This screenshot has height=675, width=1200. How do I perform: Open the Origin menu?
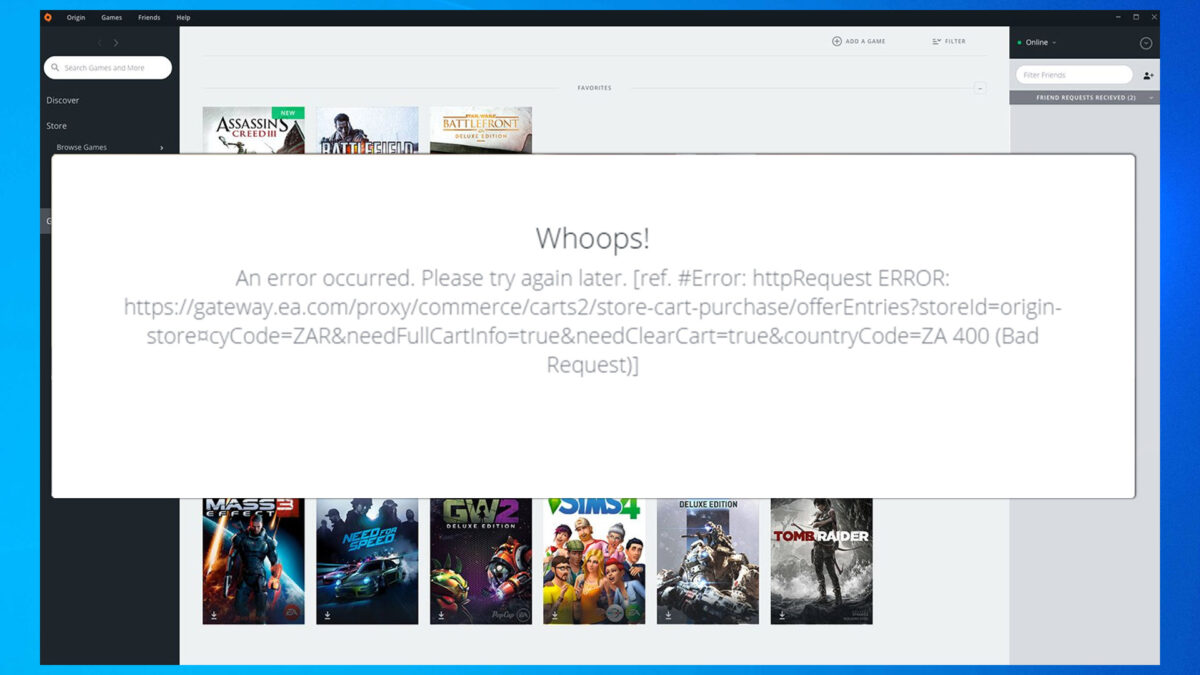click(x=76, y=17)
